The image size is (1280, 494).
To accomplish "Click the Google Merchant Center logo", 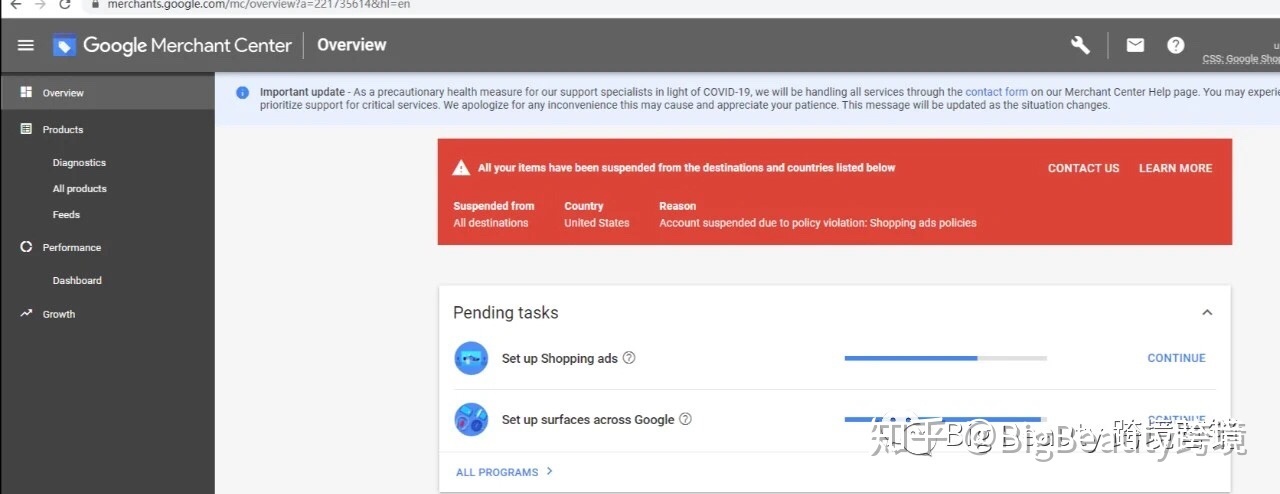I will pyautogui.click(x=172, y=45).
